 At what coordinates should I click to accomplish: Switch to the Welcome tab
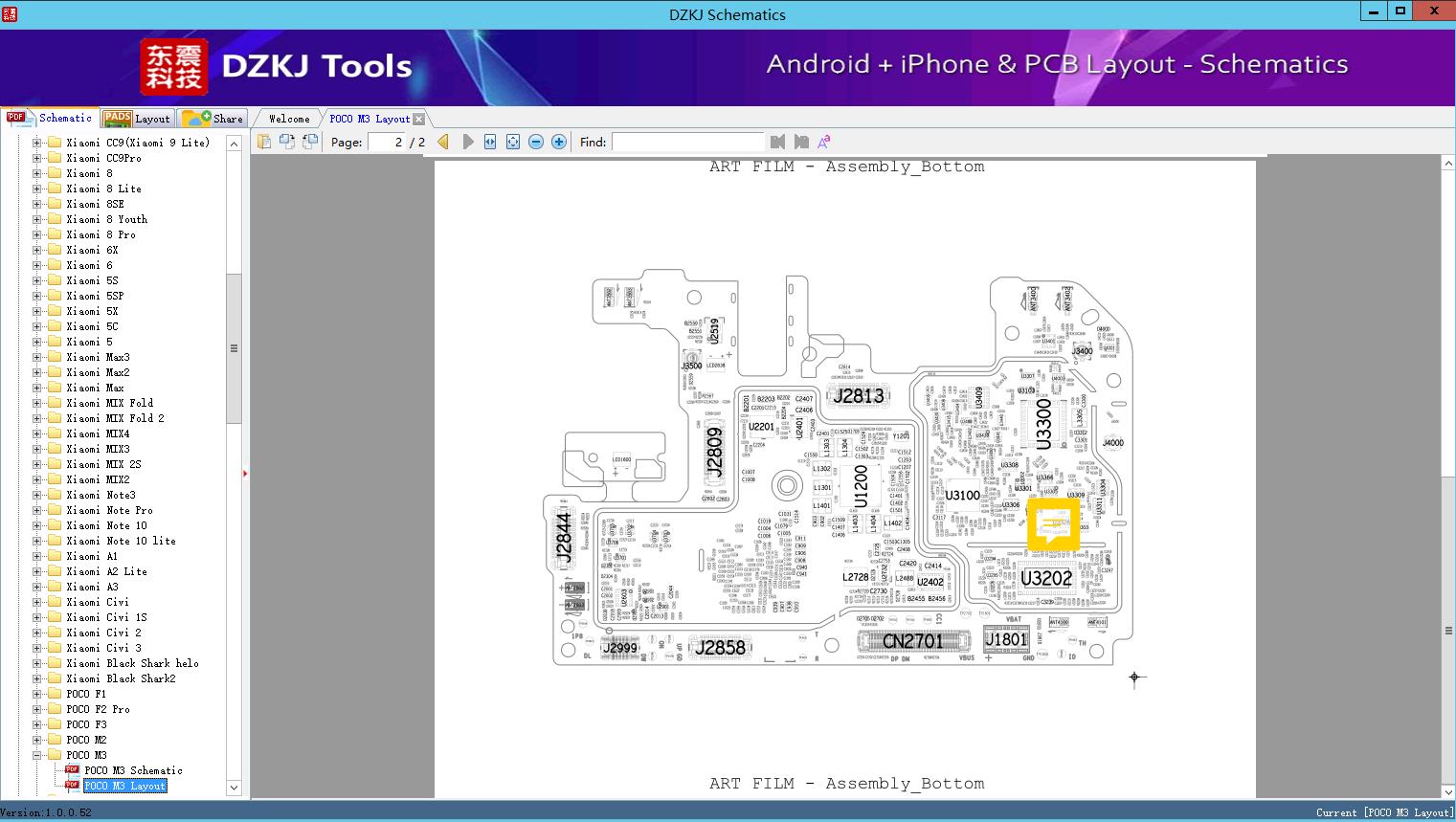(289, 119)
